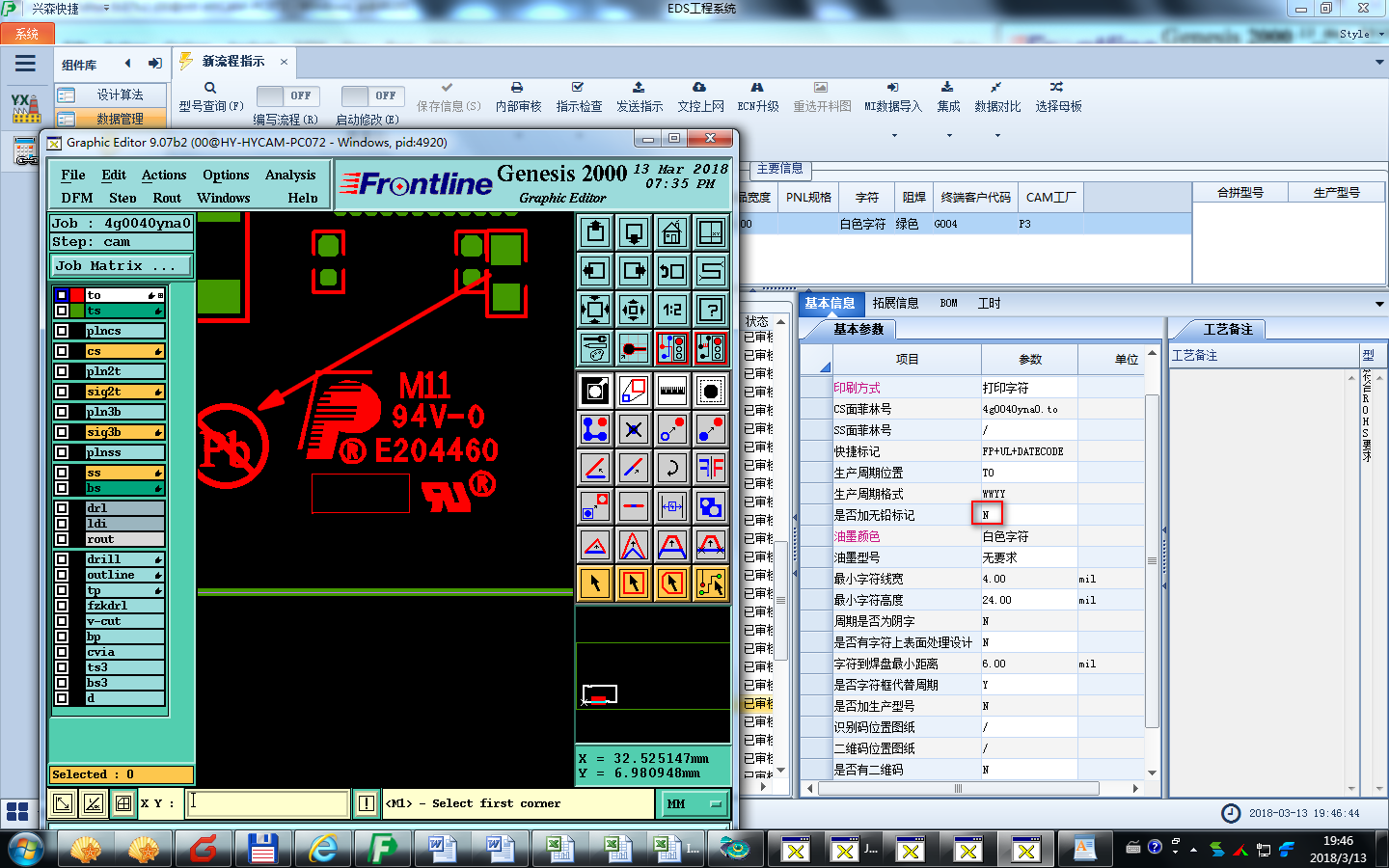Click the X Y coordinate input field
Screen dimensions: 1389x868
pos(267,802)
